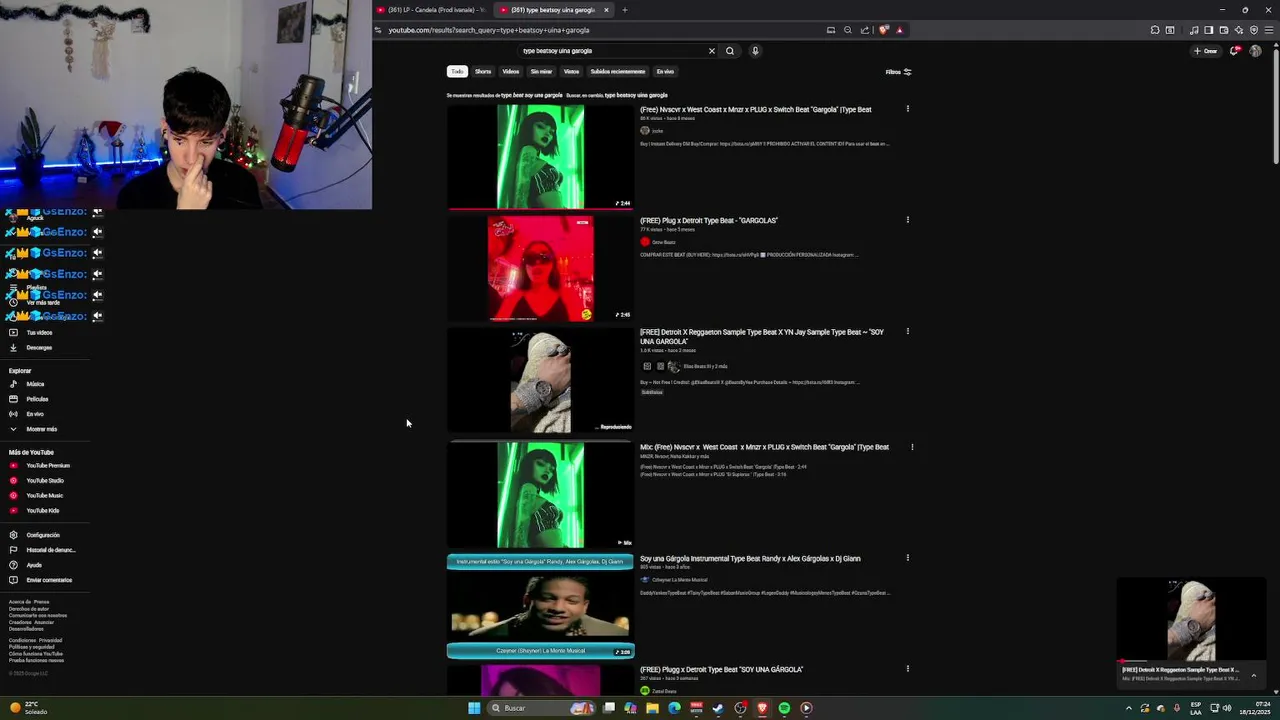Screen dimensions: 1280x720
Task: Open the browser hamburger main menu
Action: pos(1269,30)
